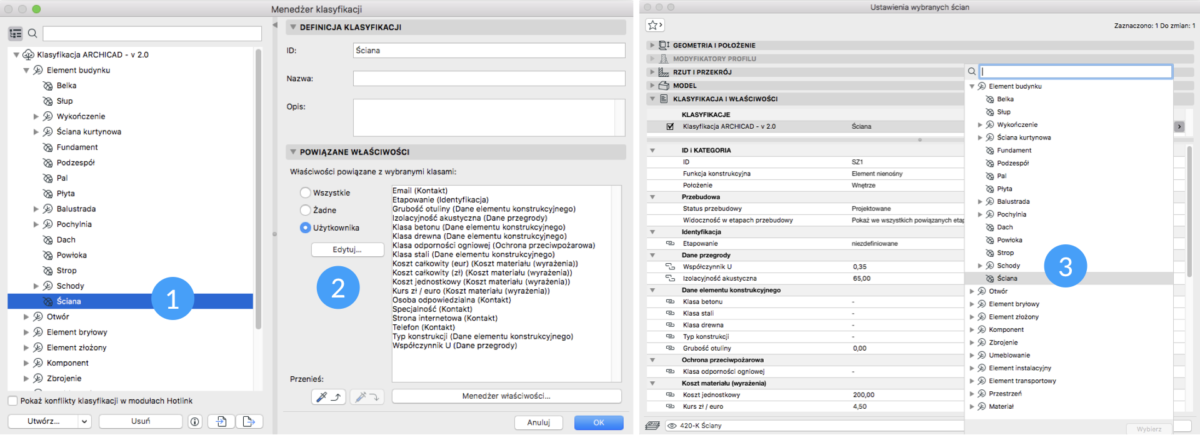The width and height of the screenshot is (1200, 435).
Task: Click the Opis text area
Action: pos(487,116)
